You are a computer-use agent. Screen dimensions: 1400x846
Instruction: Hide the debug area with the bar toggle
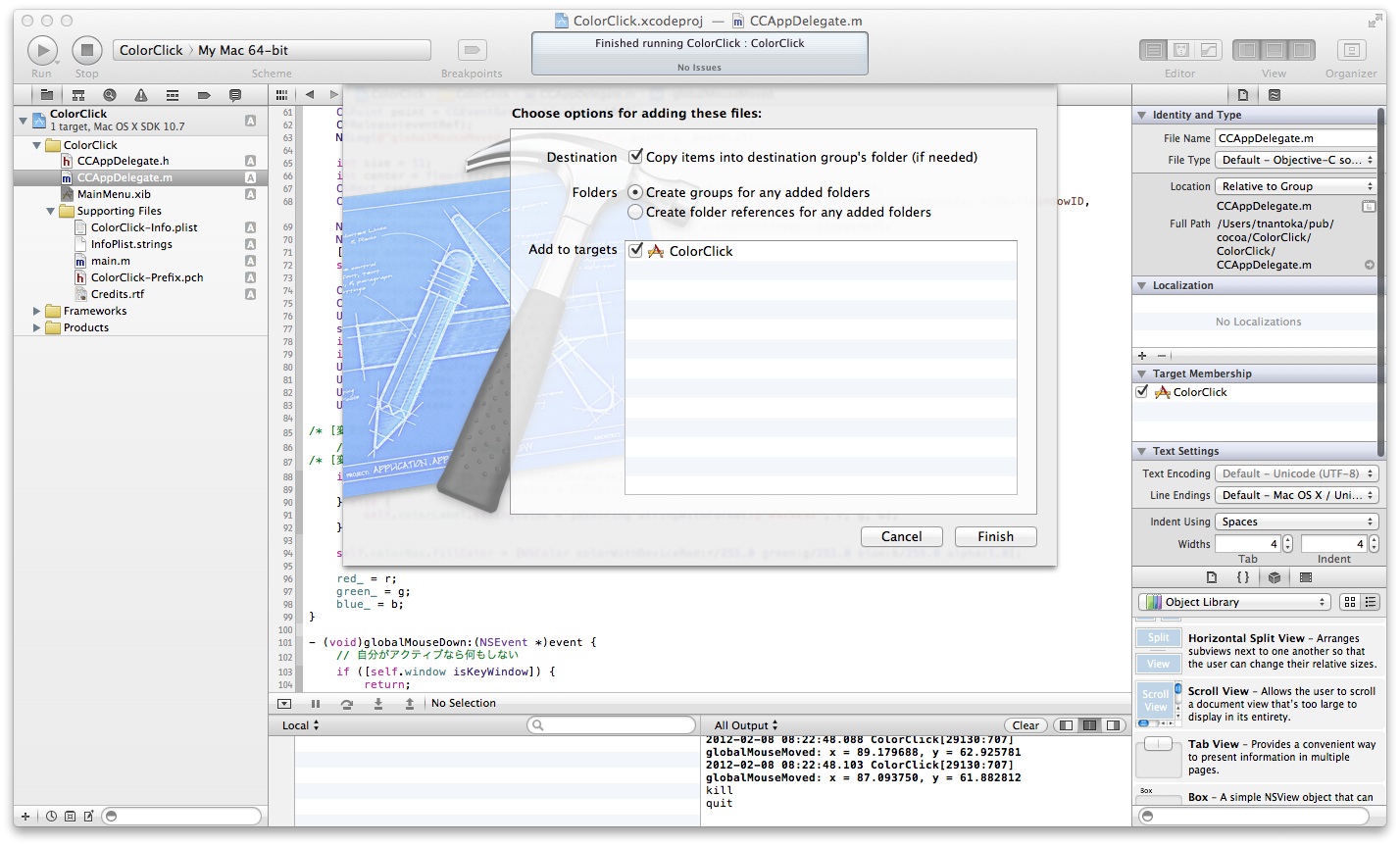[x=284, y=704]
